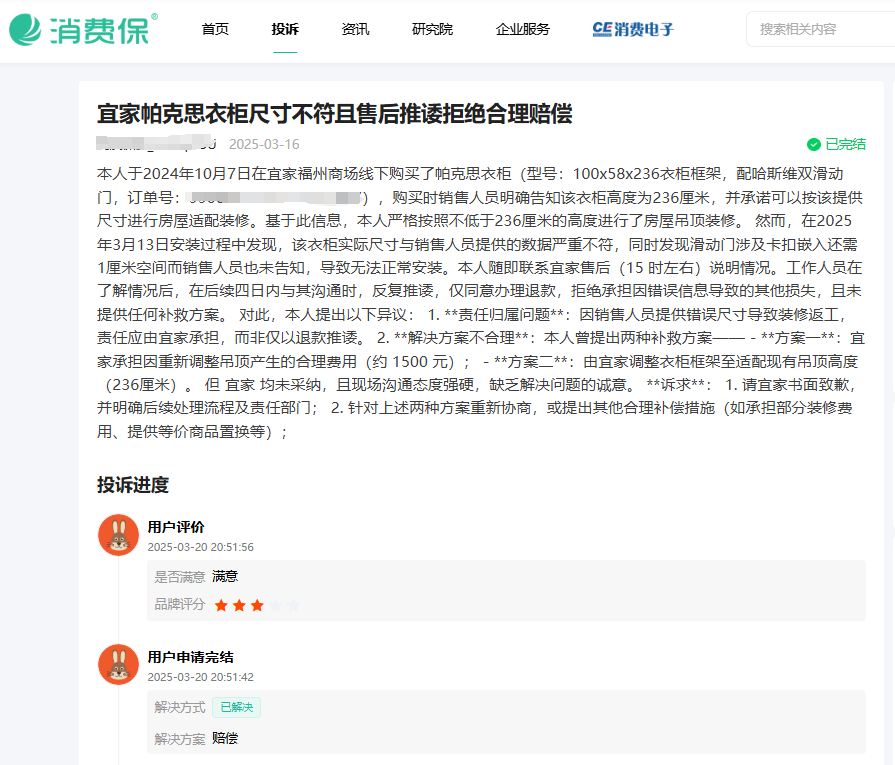Click the 品牌评分 label
Viewport: 895px width, 765px height.
[x=179, y=605]
